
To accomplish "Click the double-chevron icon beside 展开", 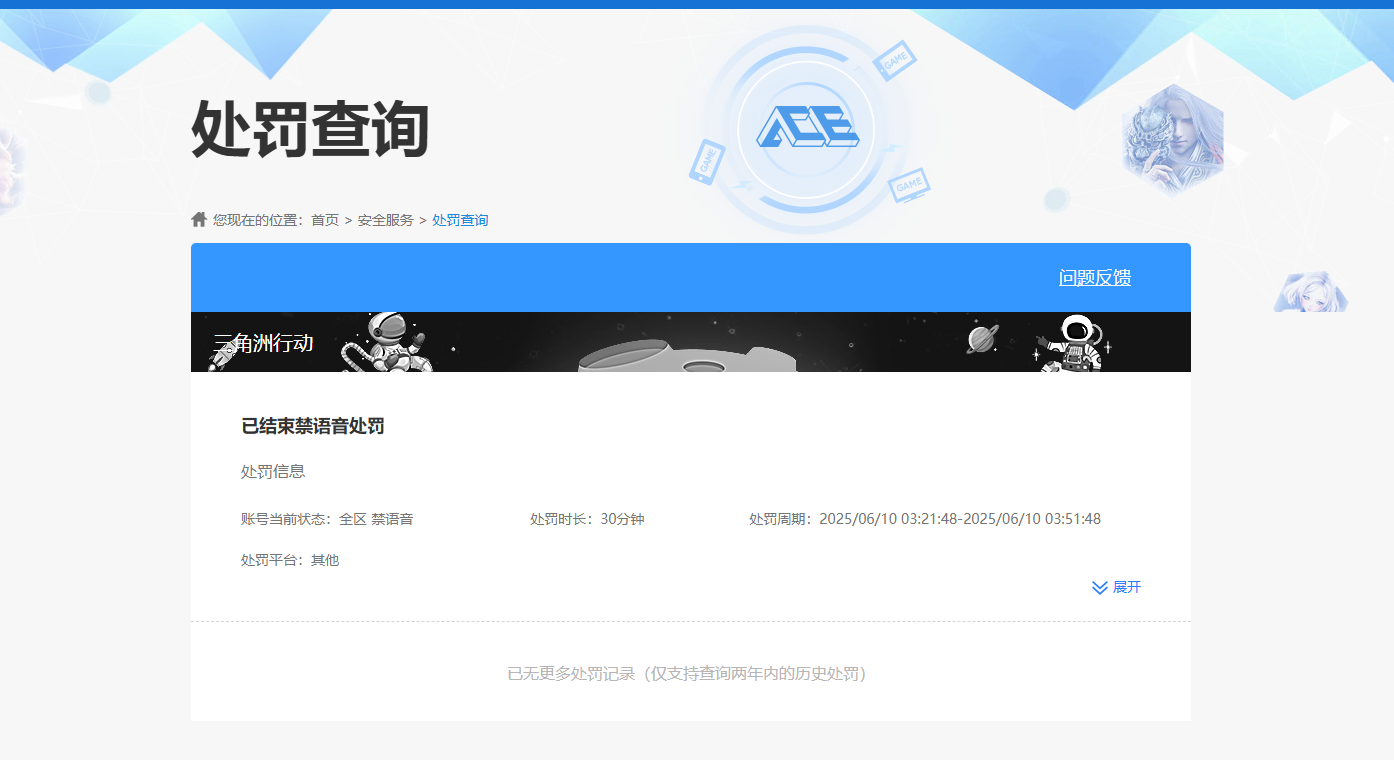I will point(1100,588).
